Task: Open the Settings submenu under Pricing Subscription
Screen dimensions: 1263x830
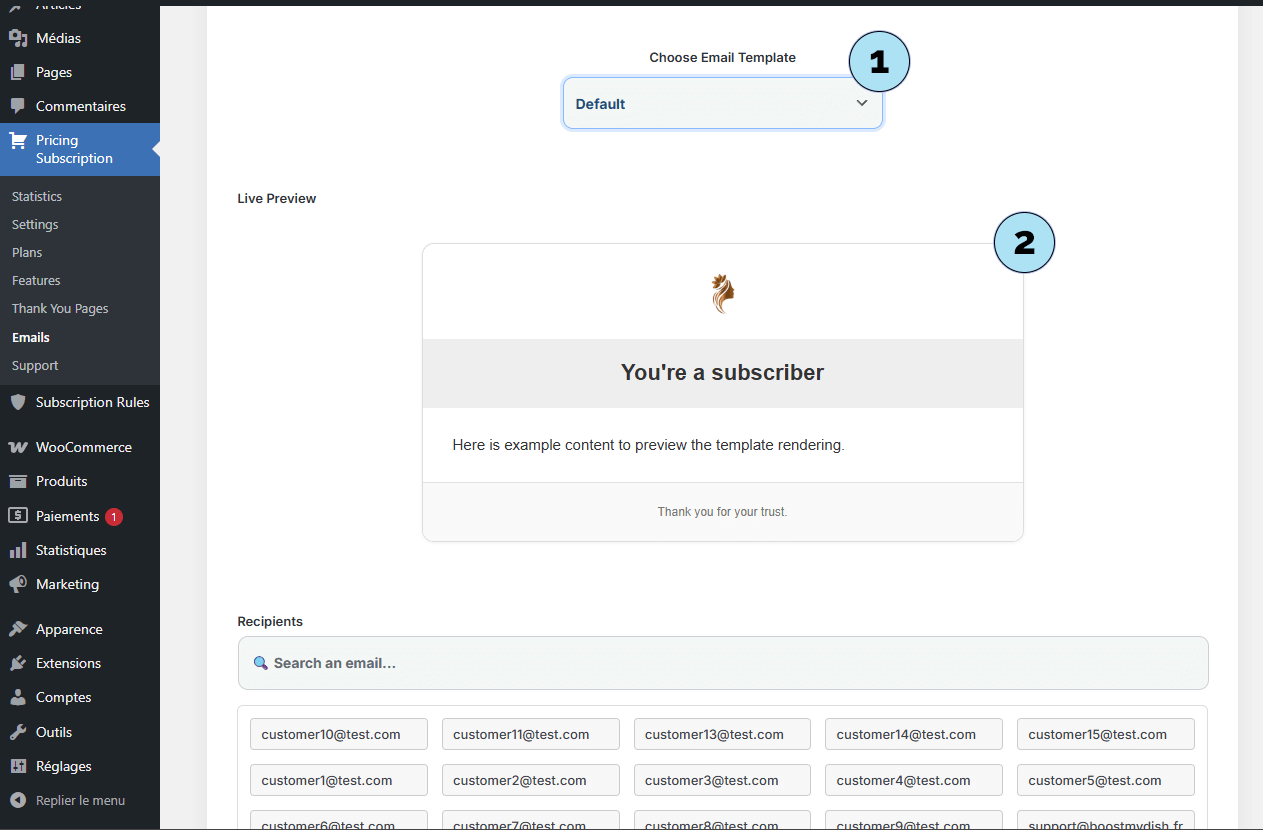Action: point(35,225)
